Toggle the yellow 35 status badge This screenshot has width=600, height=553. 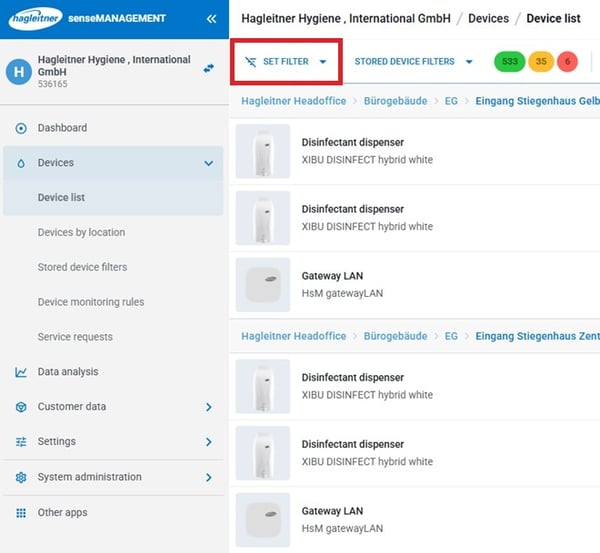coord(541,62)
